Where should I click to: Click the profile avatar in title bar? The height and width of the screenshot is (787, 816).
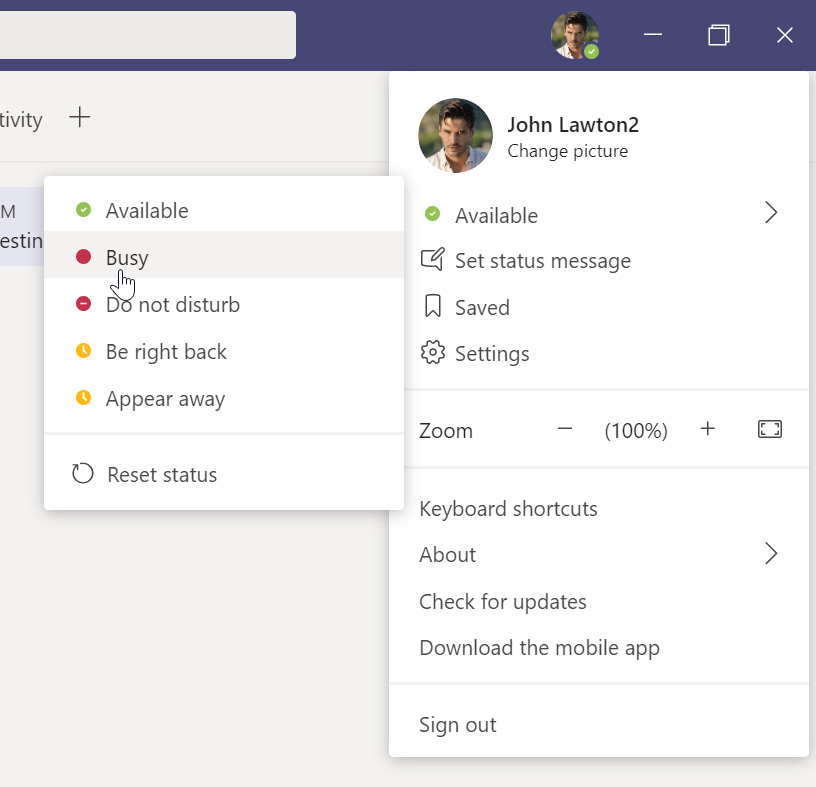tap(575, 35)
